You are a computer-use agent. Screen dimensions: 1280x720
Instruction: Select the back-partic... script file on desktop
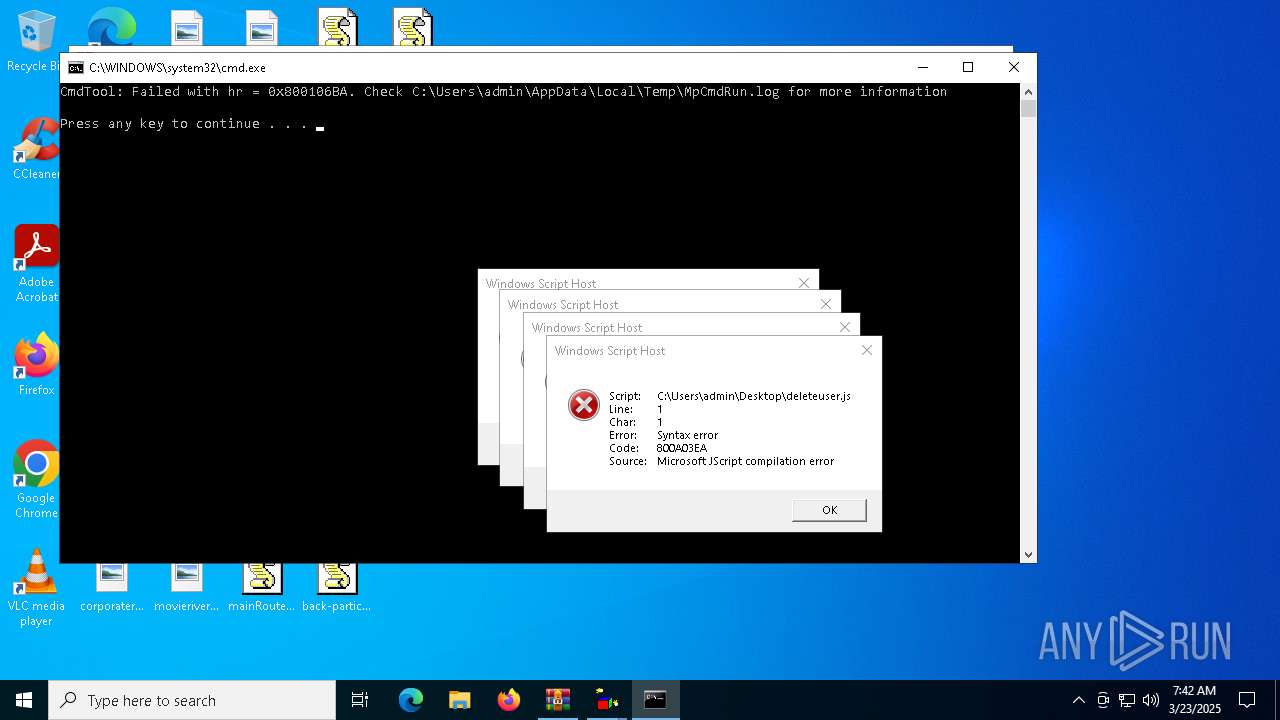[336, 588]
